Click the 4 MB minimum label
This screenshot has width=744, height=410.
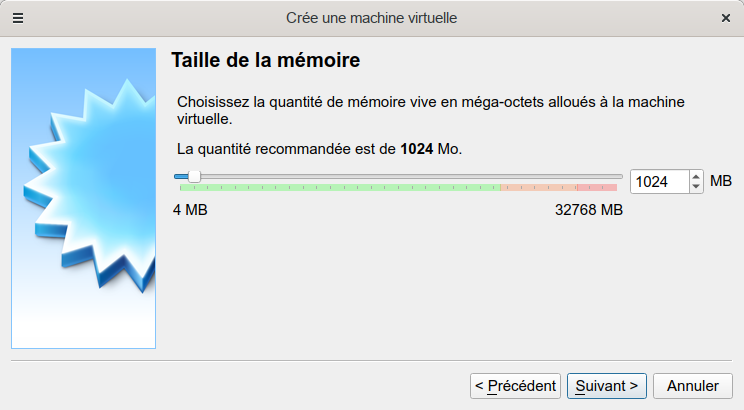pyautogui.click(x=190, y=210)
